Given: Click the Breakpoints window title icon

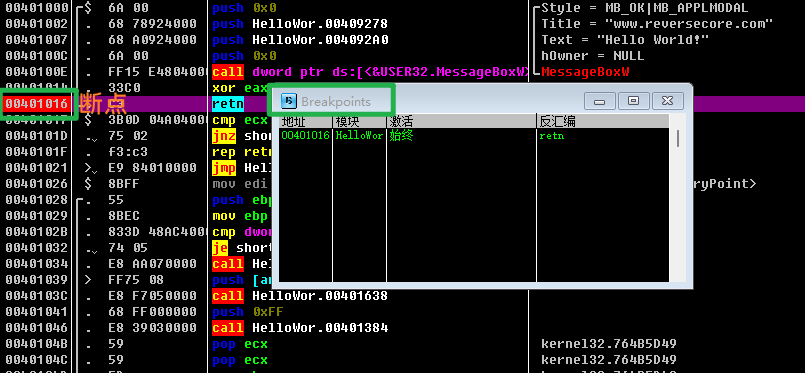Looking at the screenshot, I should pyautogui.click(x=290, y=101).
